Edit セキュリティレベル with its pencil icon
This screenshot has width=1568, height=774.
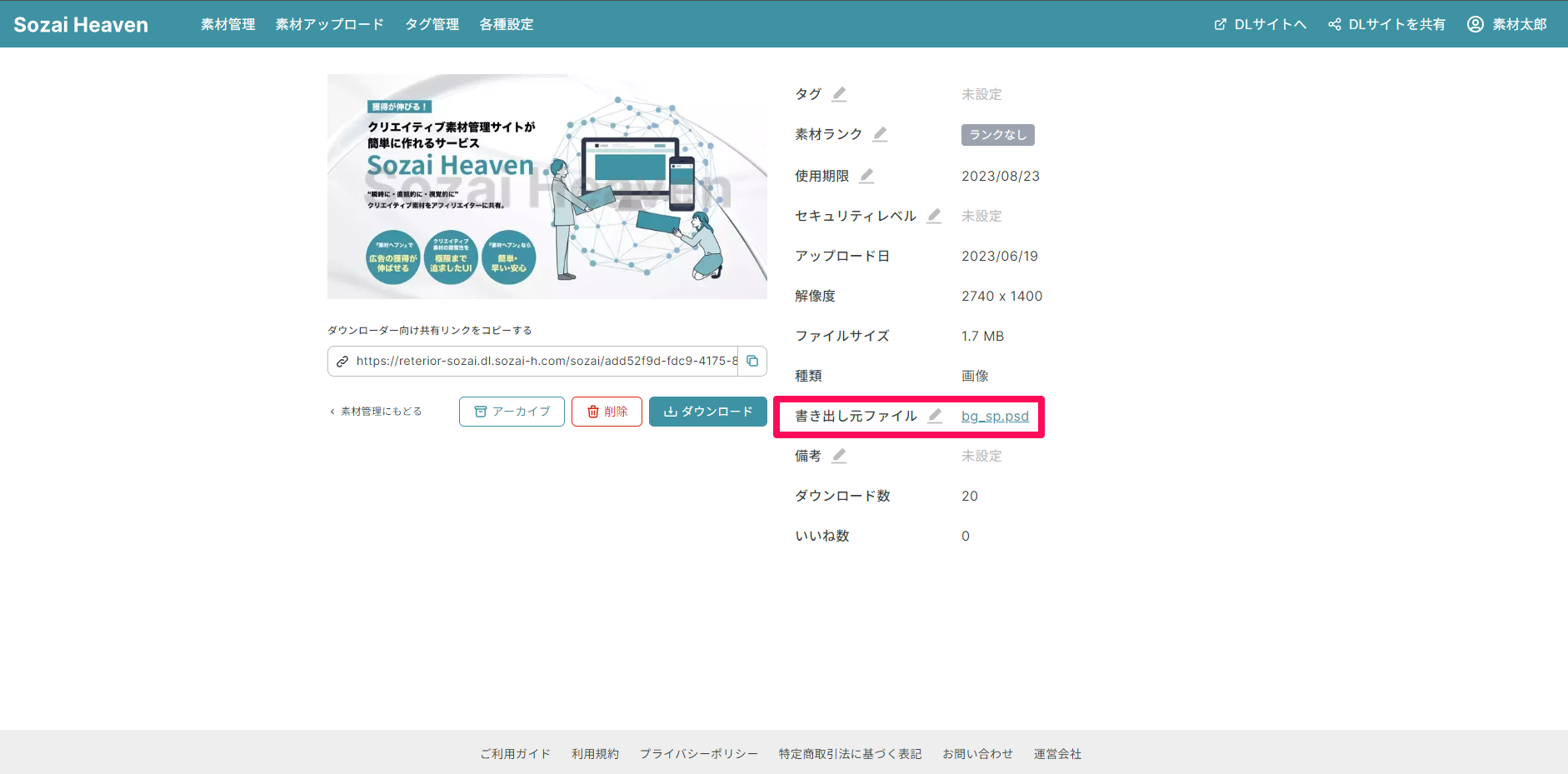tap(934, 216)
